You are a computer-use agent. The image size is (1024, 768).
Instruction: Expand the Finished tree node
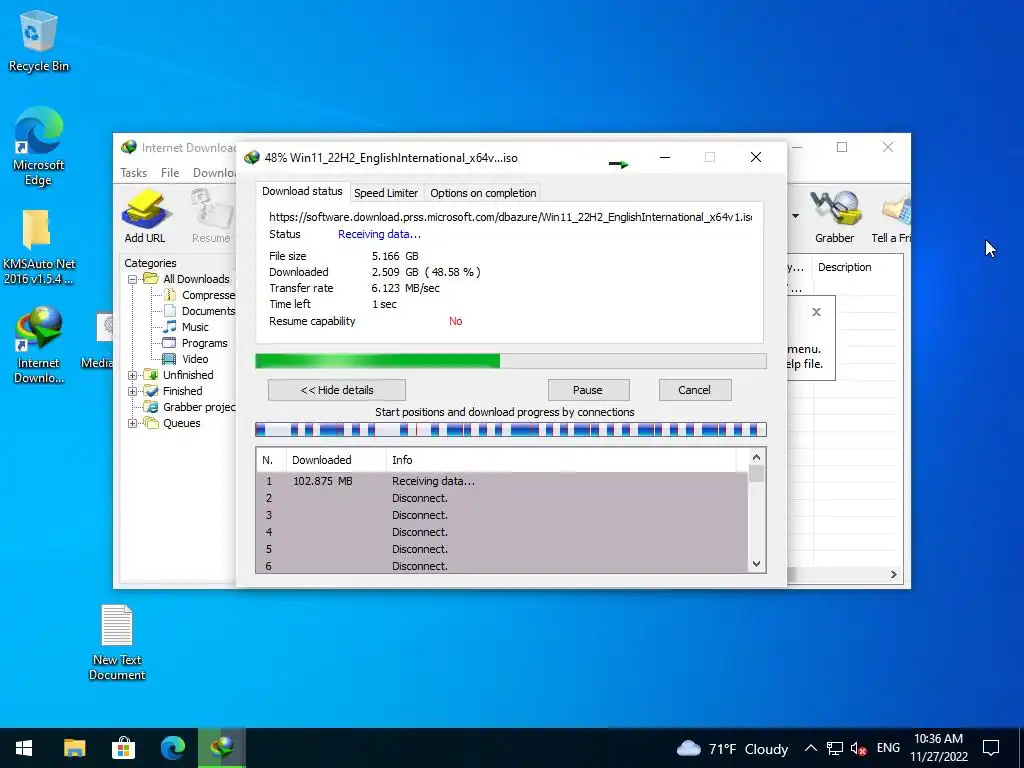click(x=132, y=391)
